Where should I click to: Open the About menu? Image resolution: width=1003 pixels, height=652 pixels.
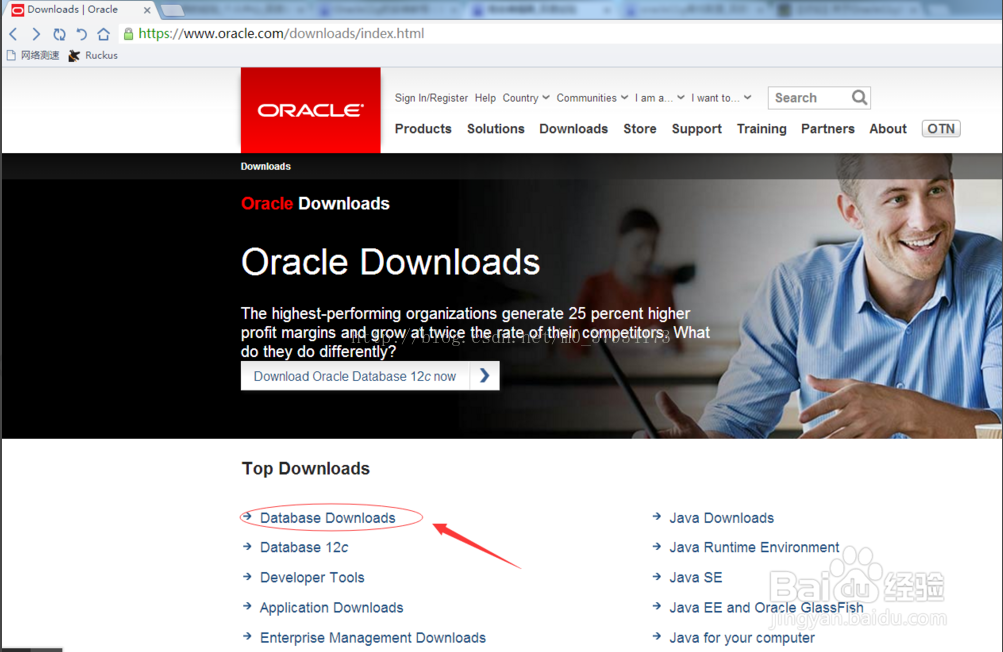888,129
